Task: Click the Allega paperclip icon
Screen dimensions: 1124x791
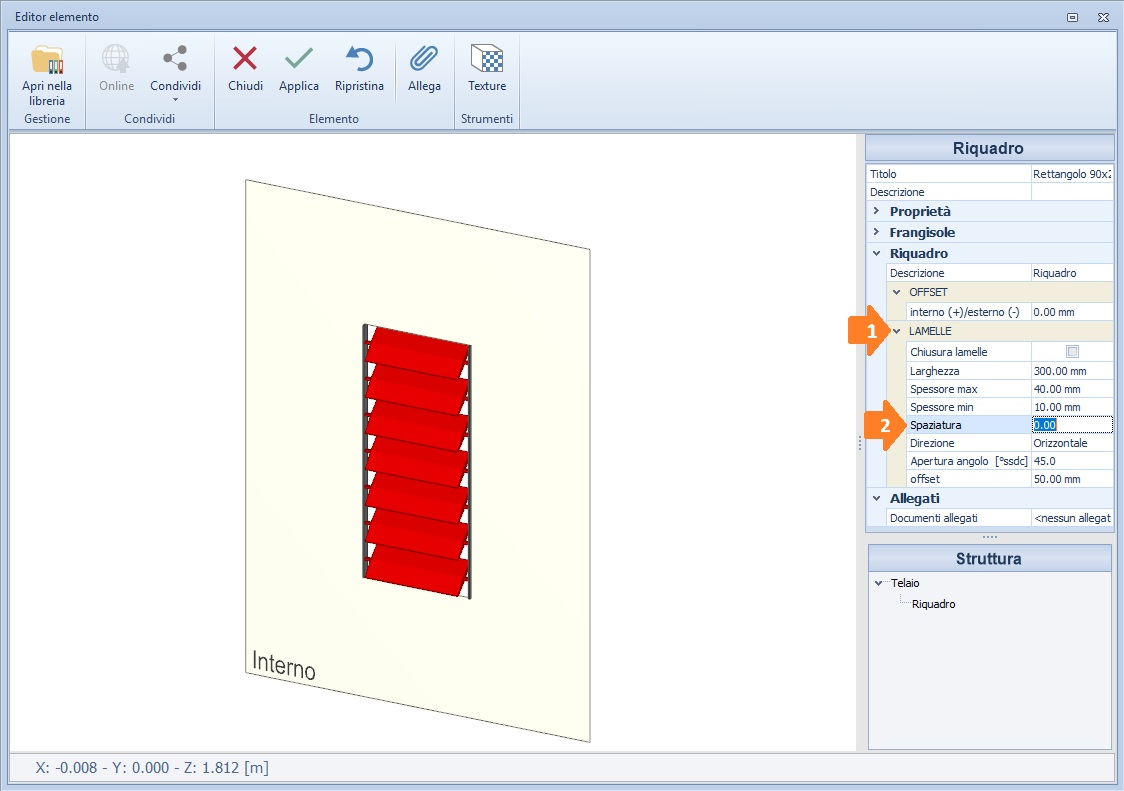Action: [424, 60]
